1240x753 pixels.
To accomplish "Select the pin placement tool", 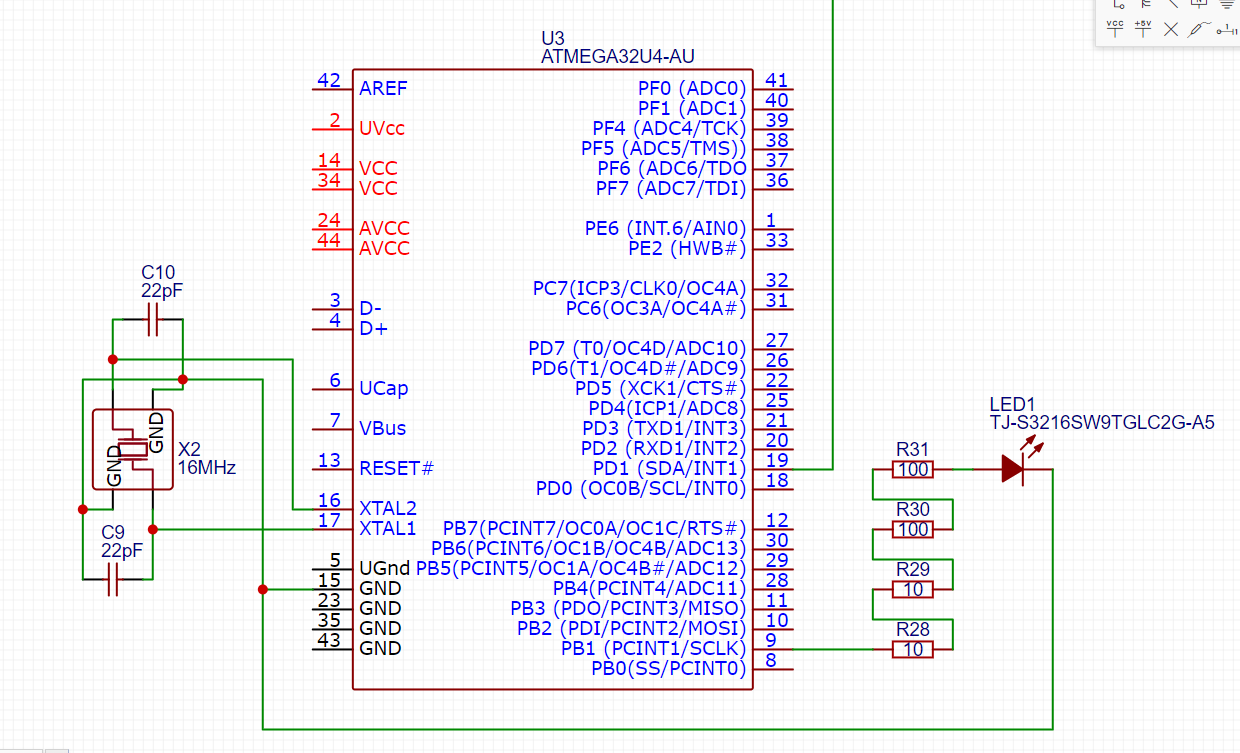I will (x=1227, y=29).
